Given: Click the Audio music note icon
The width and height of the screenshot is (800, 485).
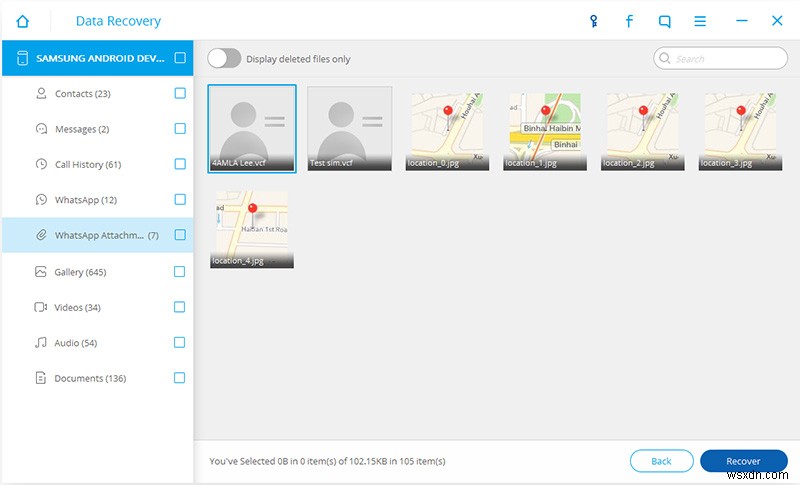Looking at the screenshot, I should point(41,343).
